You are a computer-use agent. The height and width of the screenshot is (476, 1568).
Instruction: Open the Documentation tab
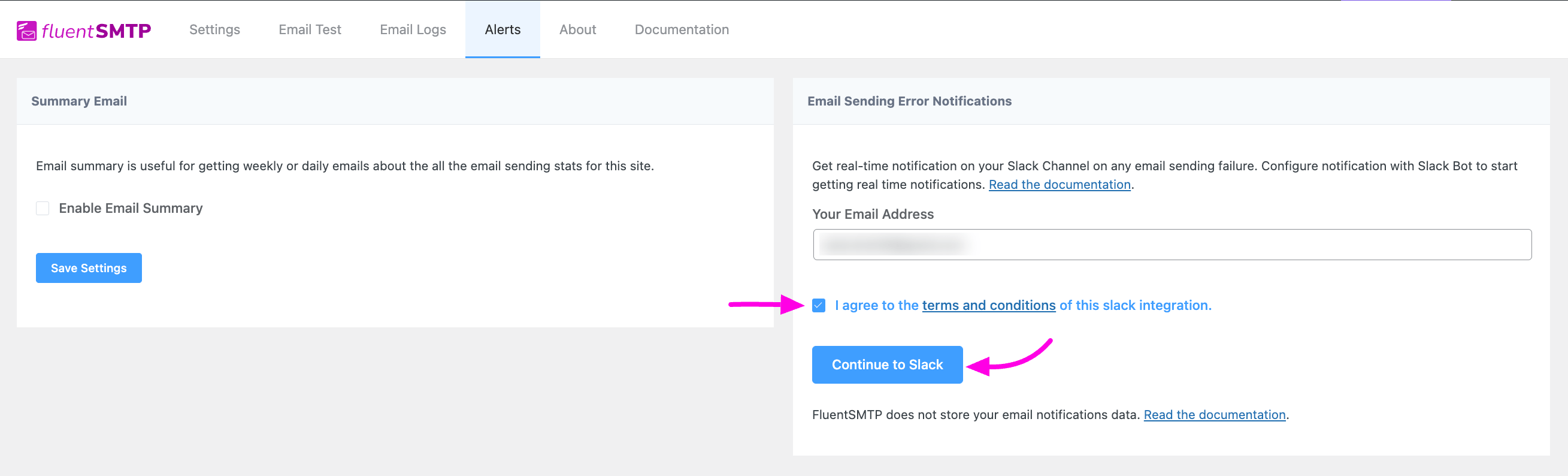coord(682,29)
